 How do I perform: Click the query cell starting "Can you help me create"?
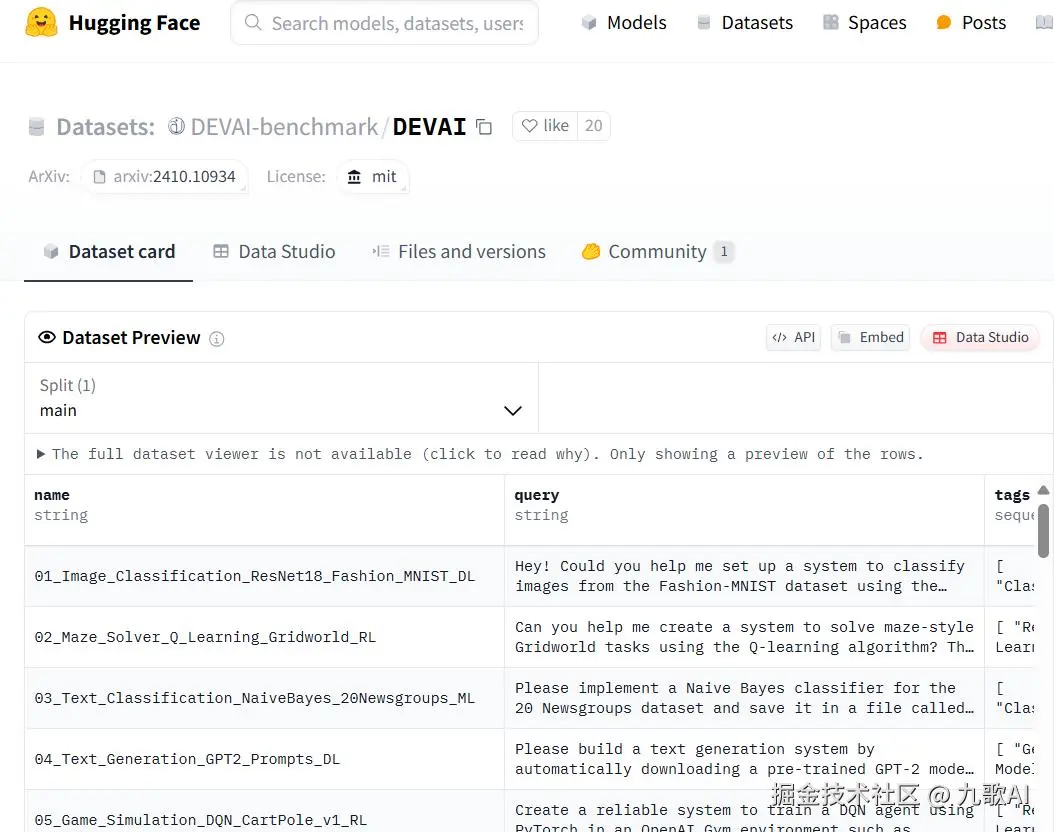[744, 637]
